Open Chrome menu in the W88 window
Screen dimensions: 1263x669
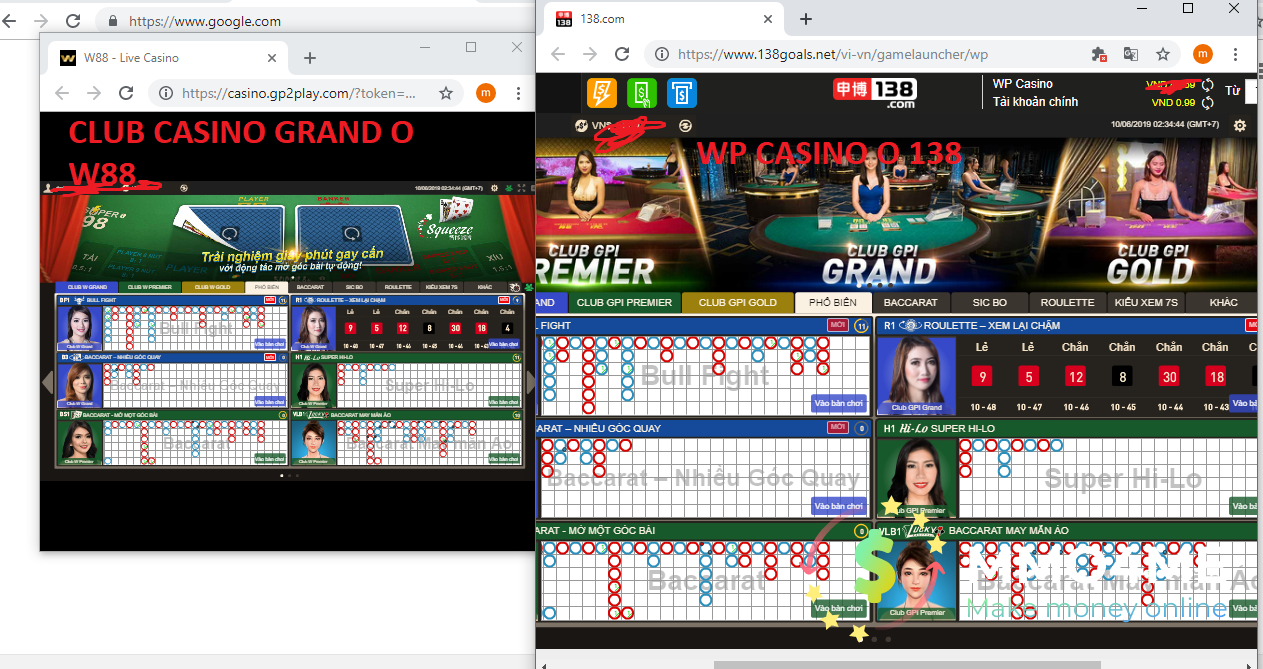[x=518, y=93]
